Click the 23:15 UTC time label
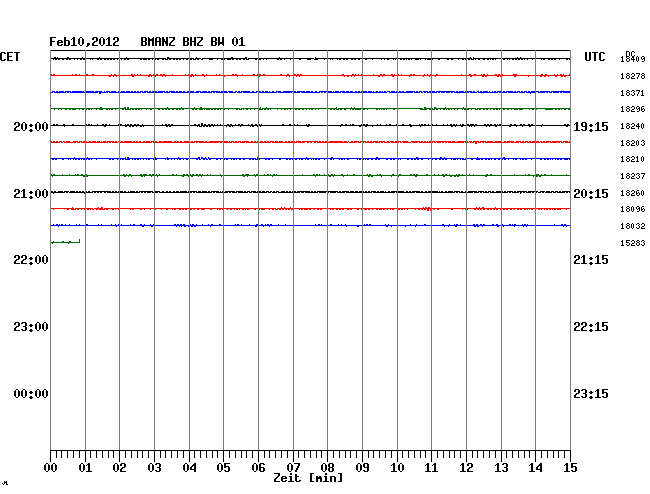 [x=591, y=394]
